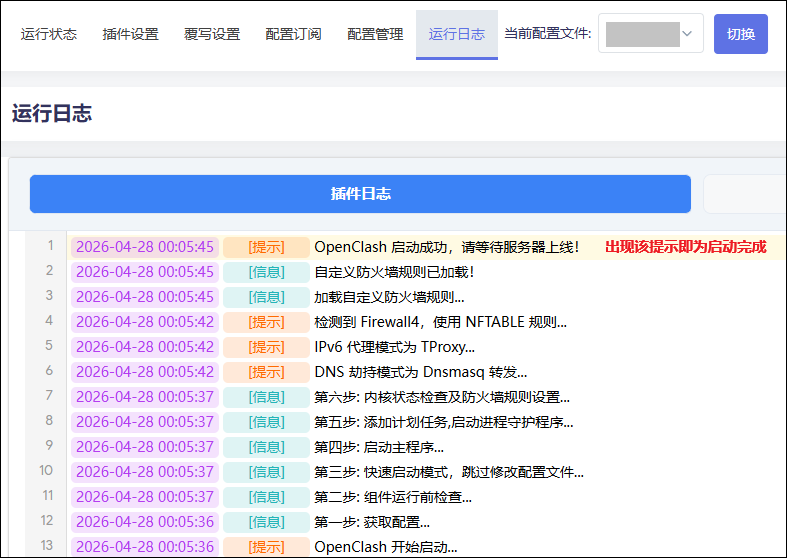Click the [信息] tag on line 2
This screenshot has height=558, width=787.
[266, 272]
